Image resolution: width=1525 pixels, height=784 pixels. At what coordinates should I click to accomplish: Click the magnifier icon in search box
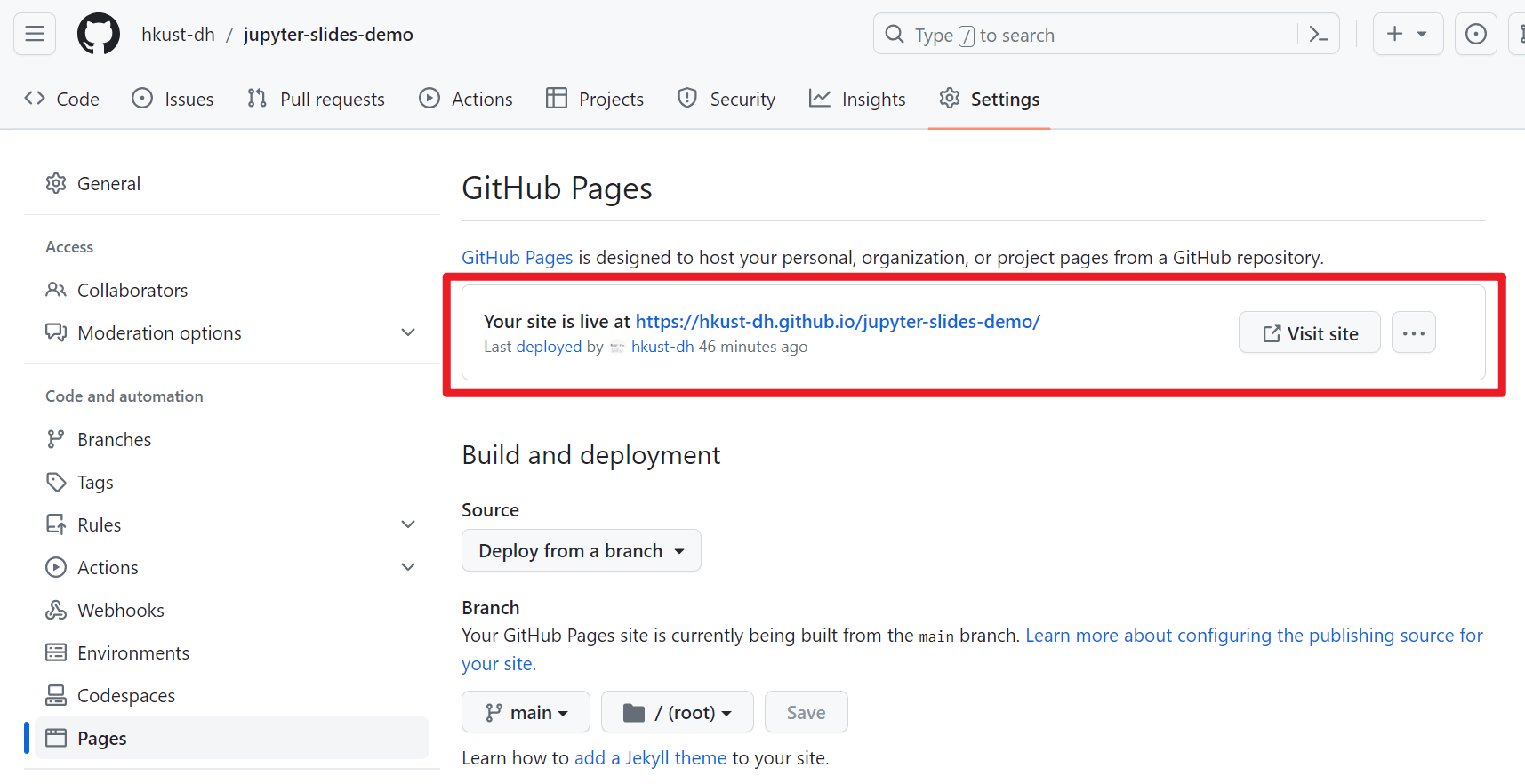pyautogui.click(x=895, y=34)
